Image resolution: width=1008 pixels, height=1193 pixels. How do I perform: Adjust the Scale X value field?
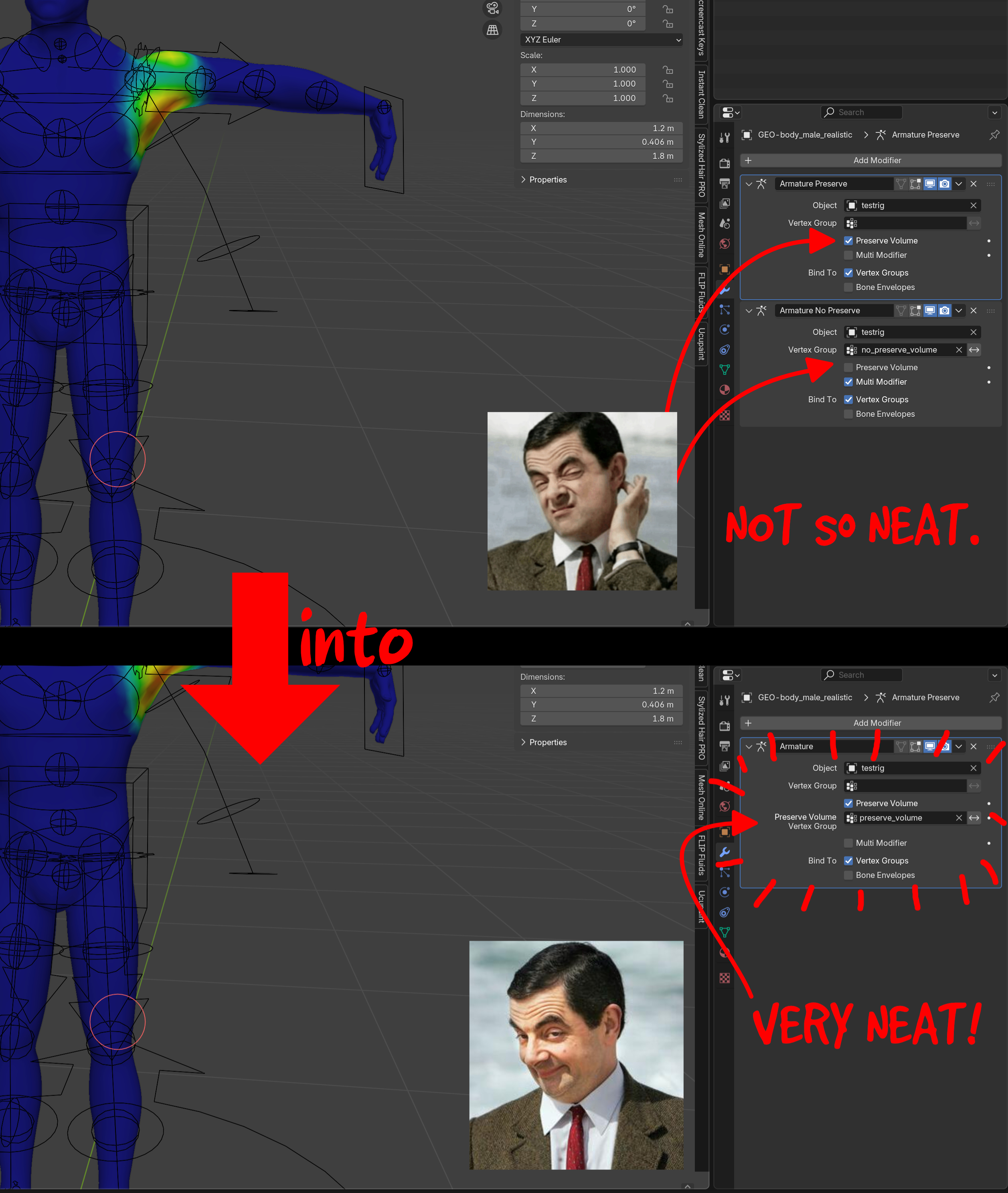pos(583,70)
